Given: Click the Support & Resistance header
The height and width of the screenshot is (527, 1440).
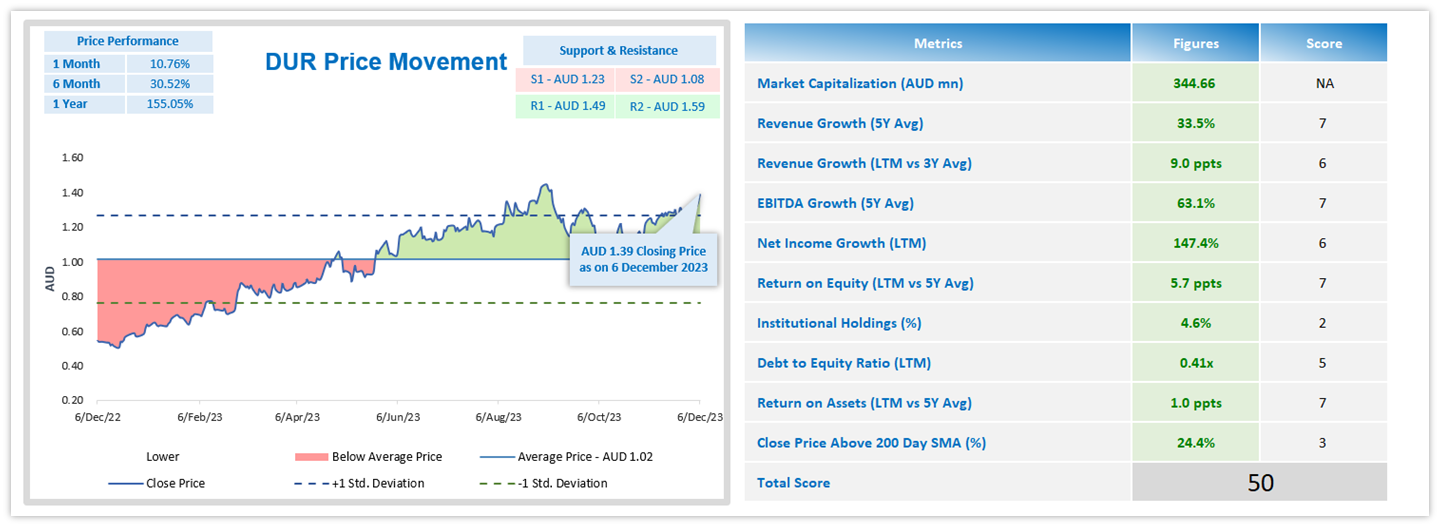Looking at the screenshot, I should (618, 51).
